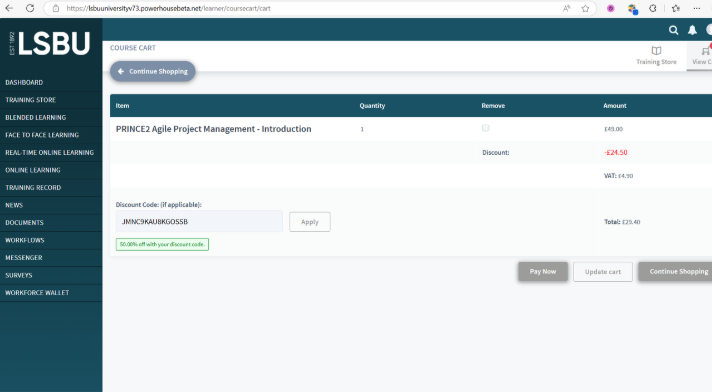Open the notifications bell icon

pyautogui.click(x=692, y=30)
